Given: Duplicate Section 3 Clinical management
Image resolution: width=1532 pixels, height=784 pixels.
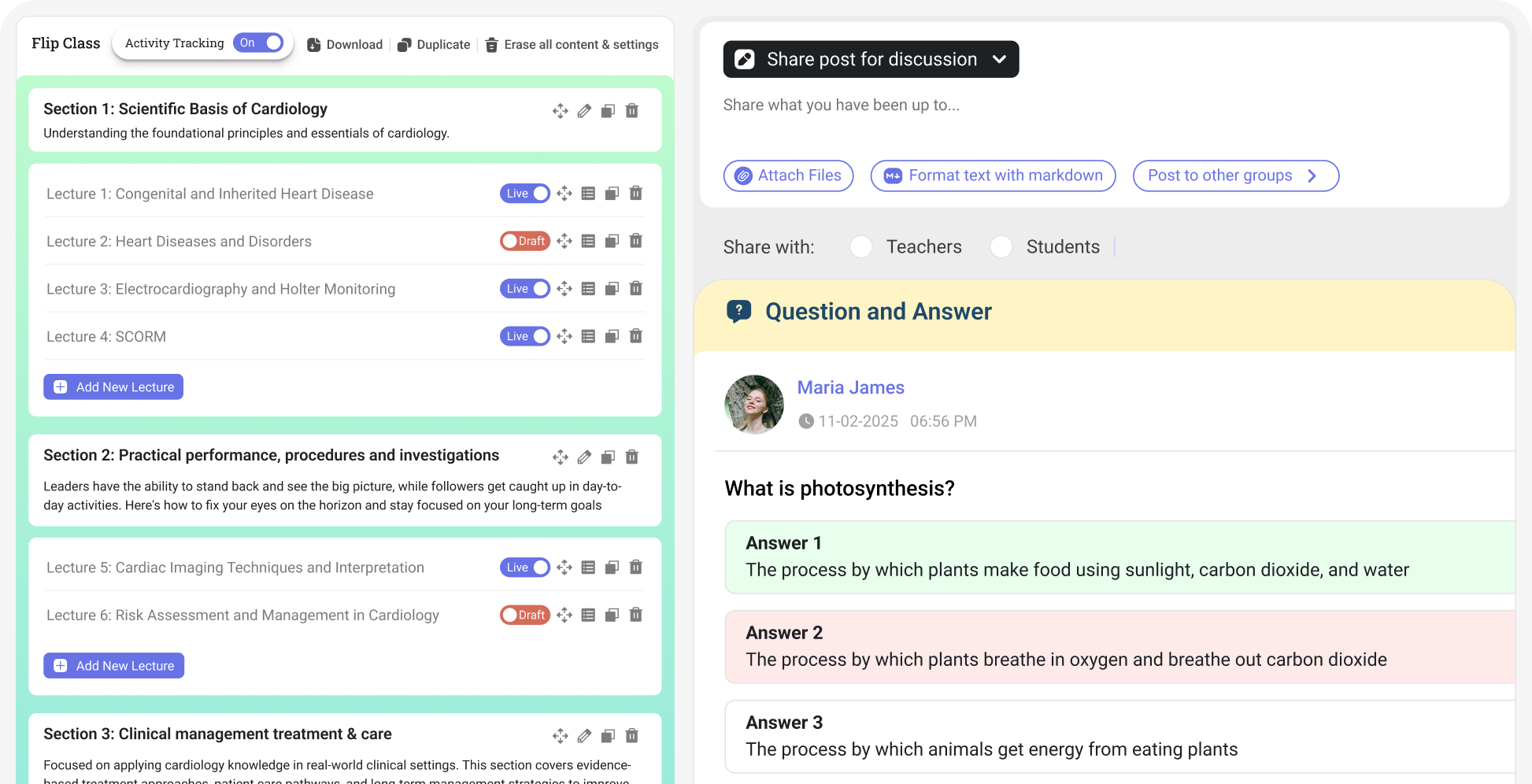Looking at the screenshot, I should tap(608, 736).
